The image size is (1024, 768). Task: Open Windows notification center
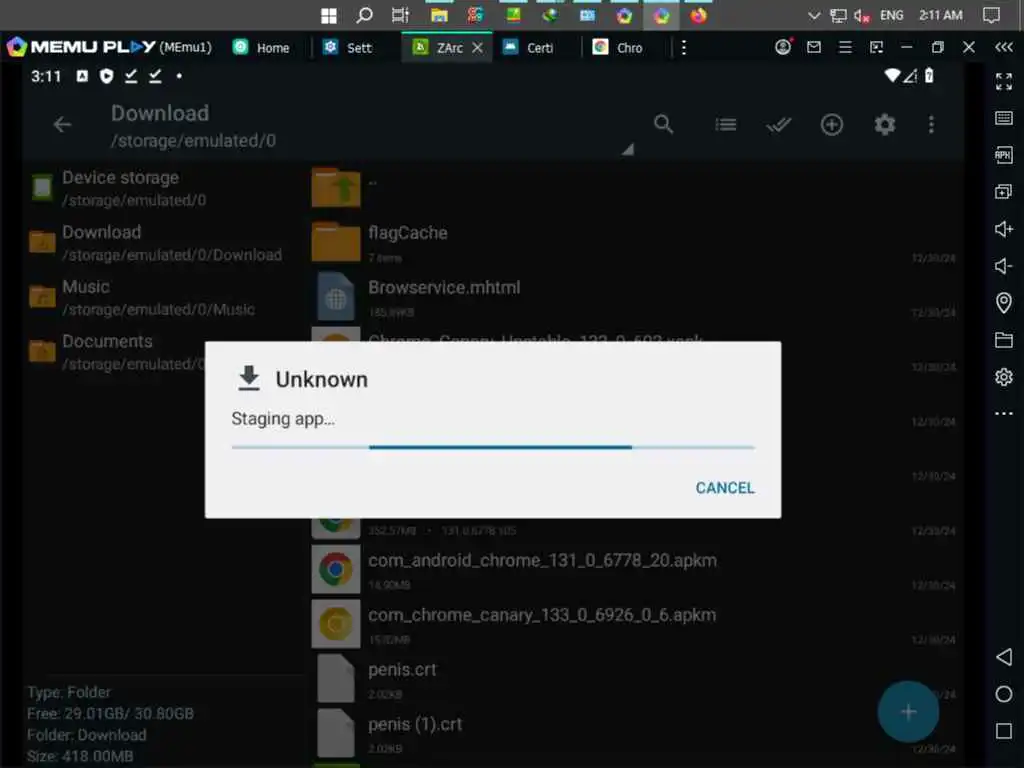[991, 15]
